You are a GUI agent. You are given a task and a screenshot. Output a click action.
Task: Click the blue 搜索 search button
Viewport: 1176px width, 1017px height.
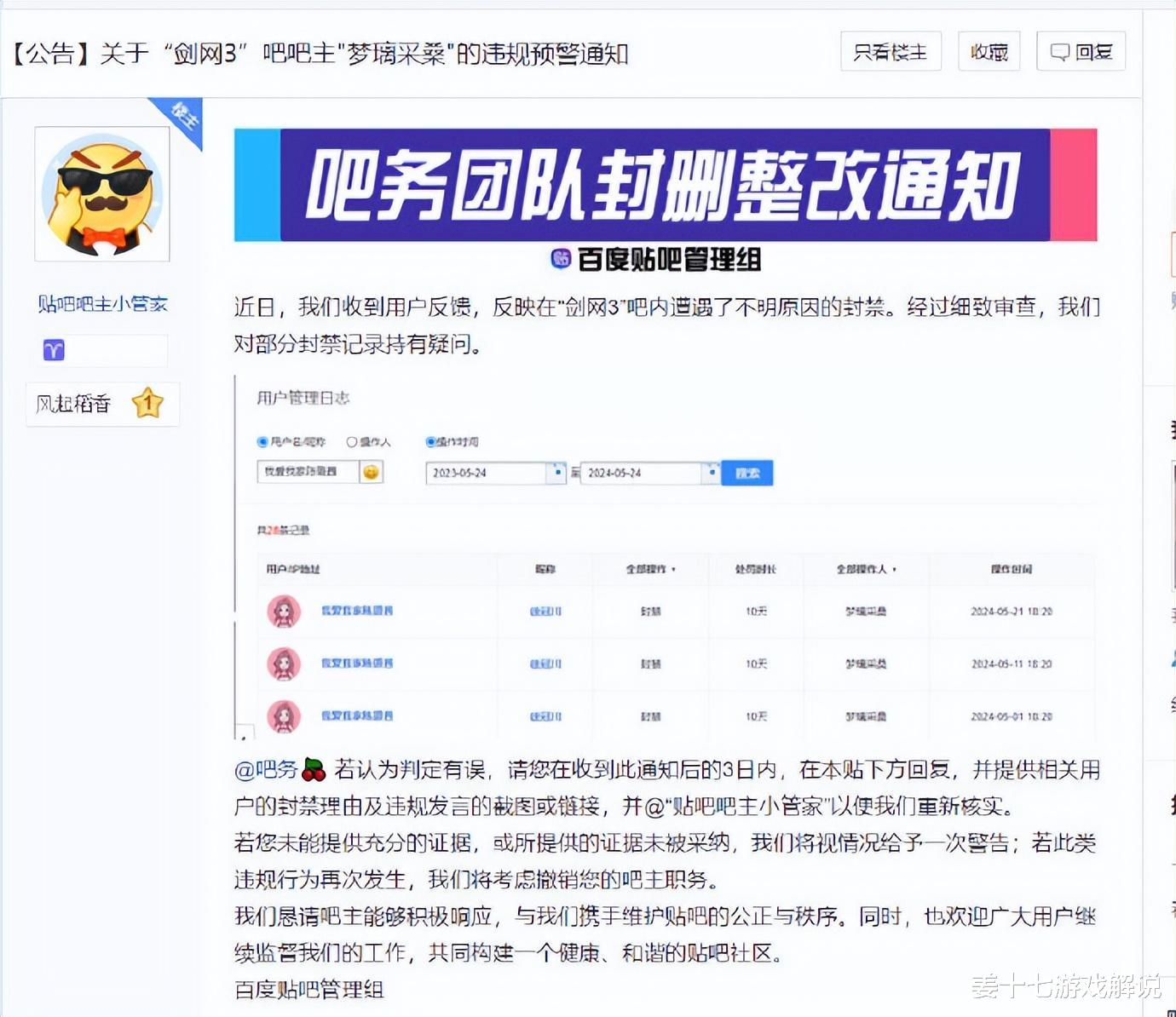click(747, 473)
